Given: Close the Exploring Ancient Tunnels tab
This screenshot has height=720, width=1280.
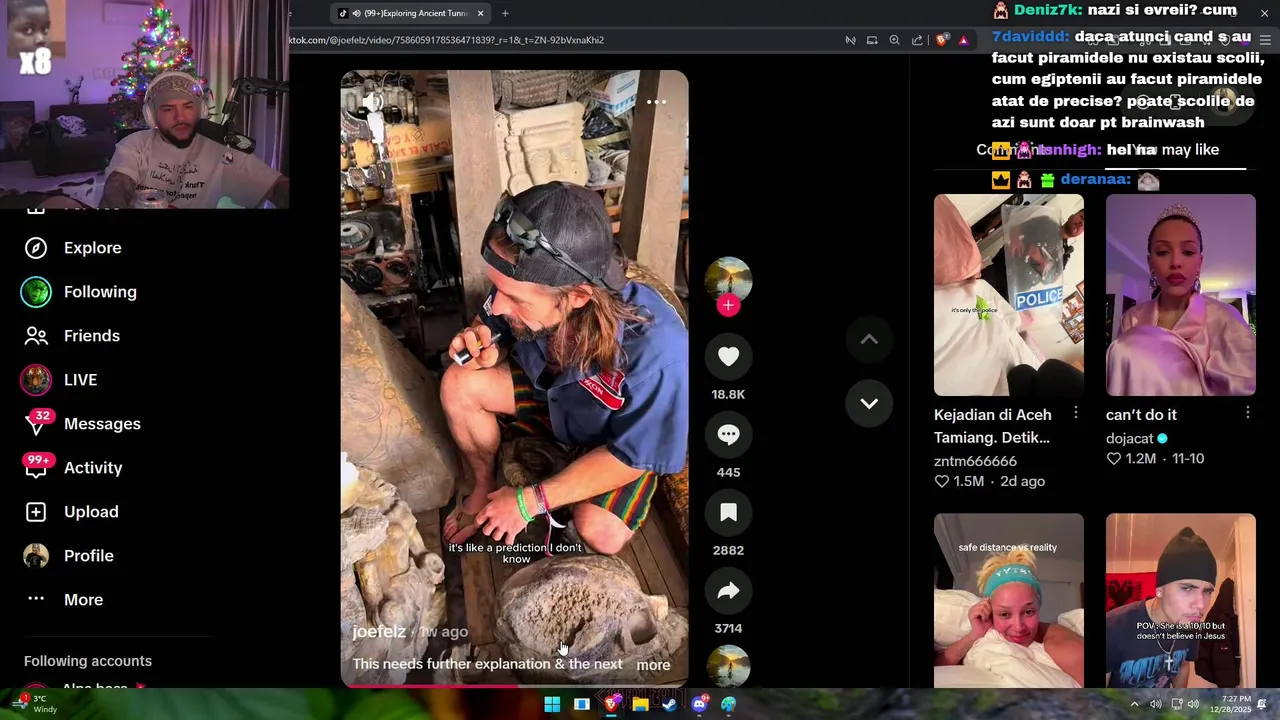Looking at the screenshot, I should click(481, 13).
